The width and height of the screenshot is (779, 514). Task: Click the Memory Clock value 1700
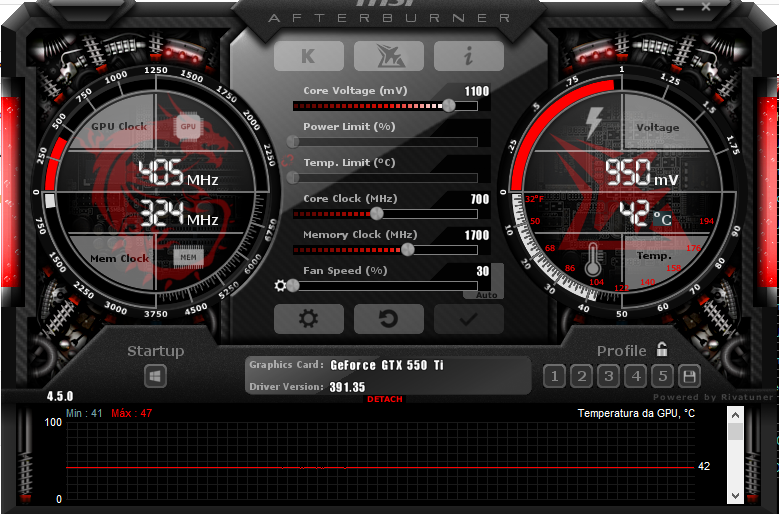[x=477, y=235]
